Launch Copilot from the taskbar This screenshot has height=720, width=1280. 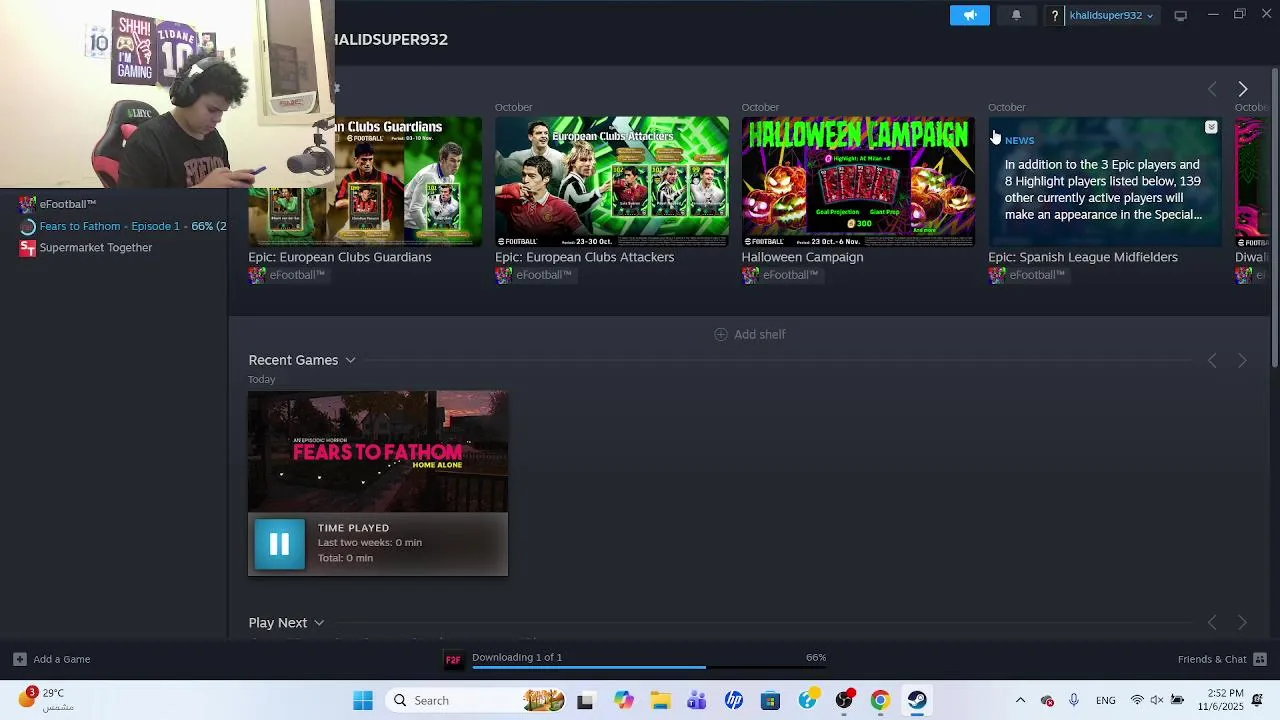pos(623,701)
